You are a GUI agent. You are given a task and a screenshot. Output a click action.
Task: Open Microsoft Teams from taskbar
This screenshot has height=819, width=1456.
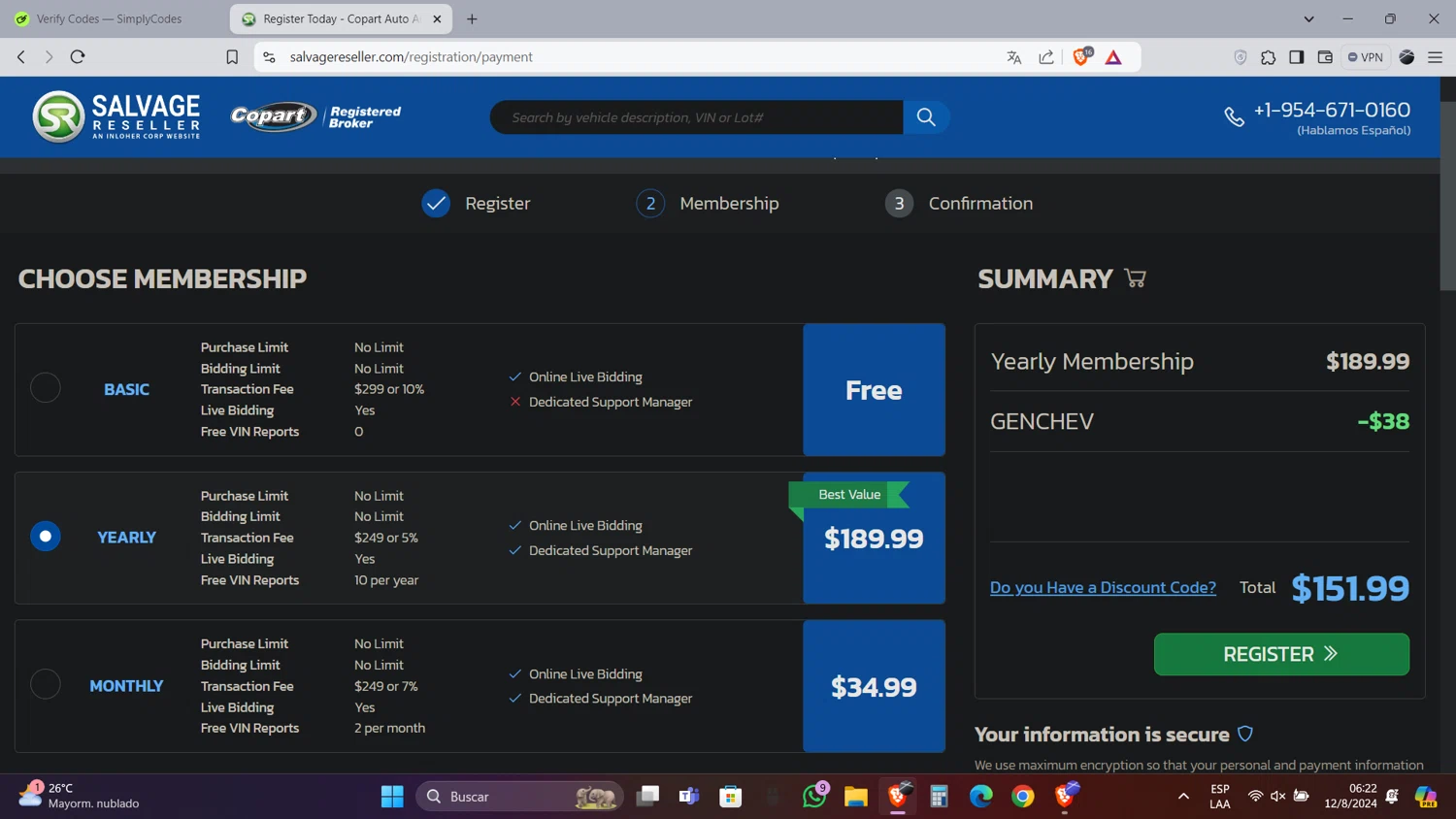[x=689, y=797]
